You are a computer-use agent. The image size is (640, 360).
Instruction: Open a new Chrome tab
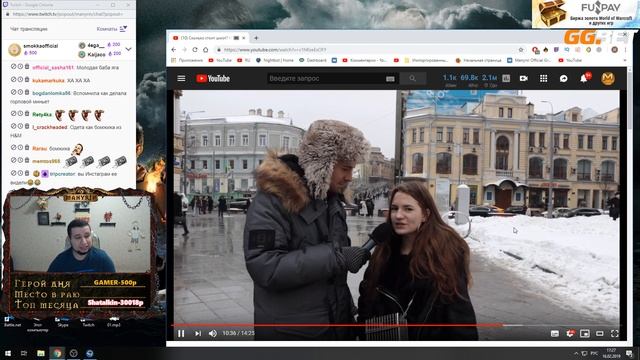256,38
